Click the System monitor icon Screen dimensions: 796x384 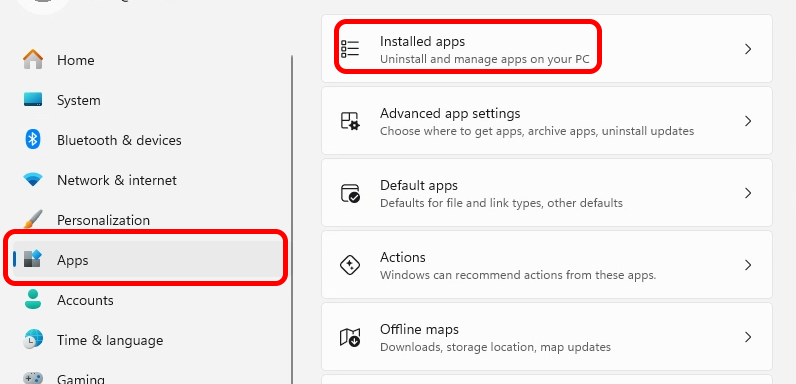click(x=33, y=99)
